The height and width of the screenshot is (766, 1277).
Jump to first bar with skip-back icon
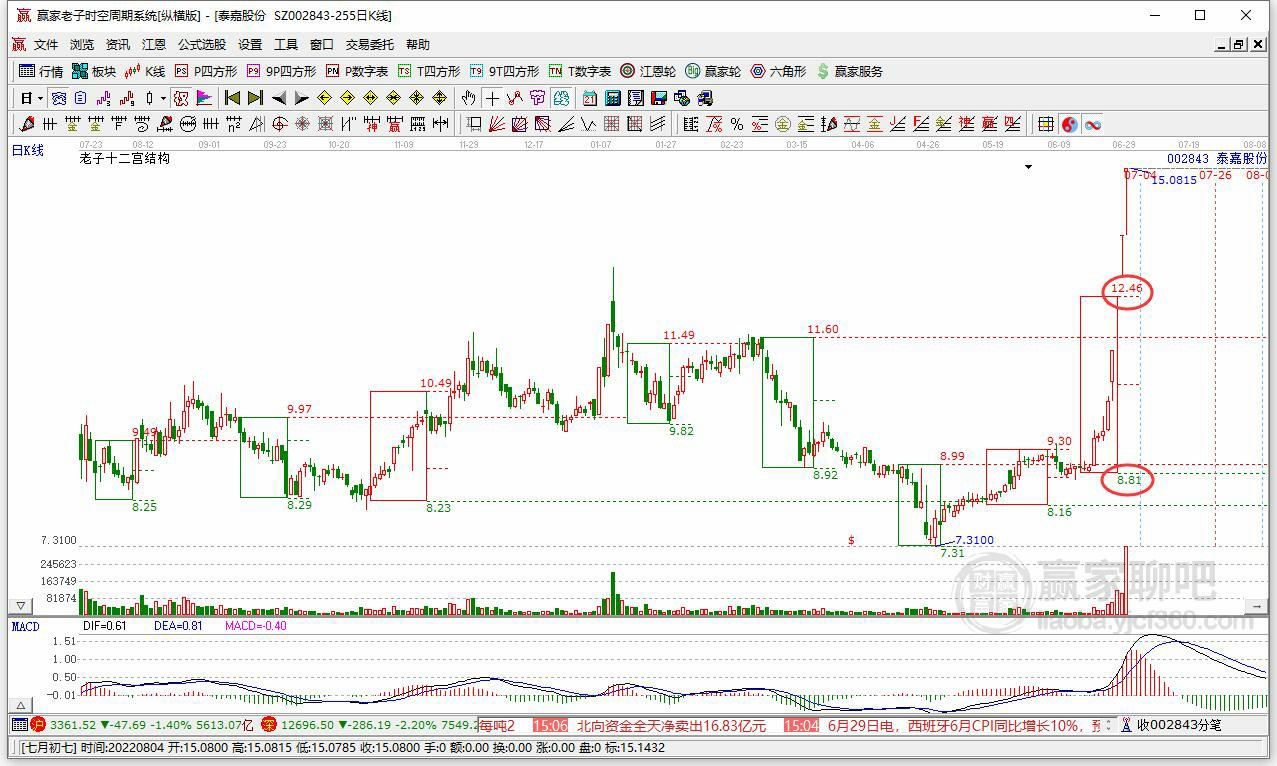232,98
